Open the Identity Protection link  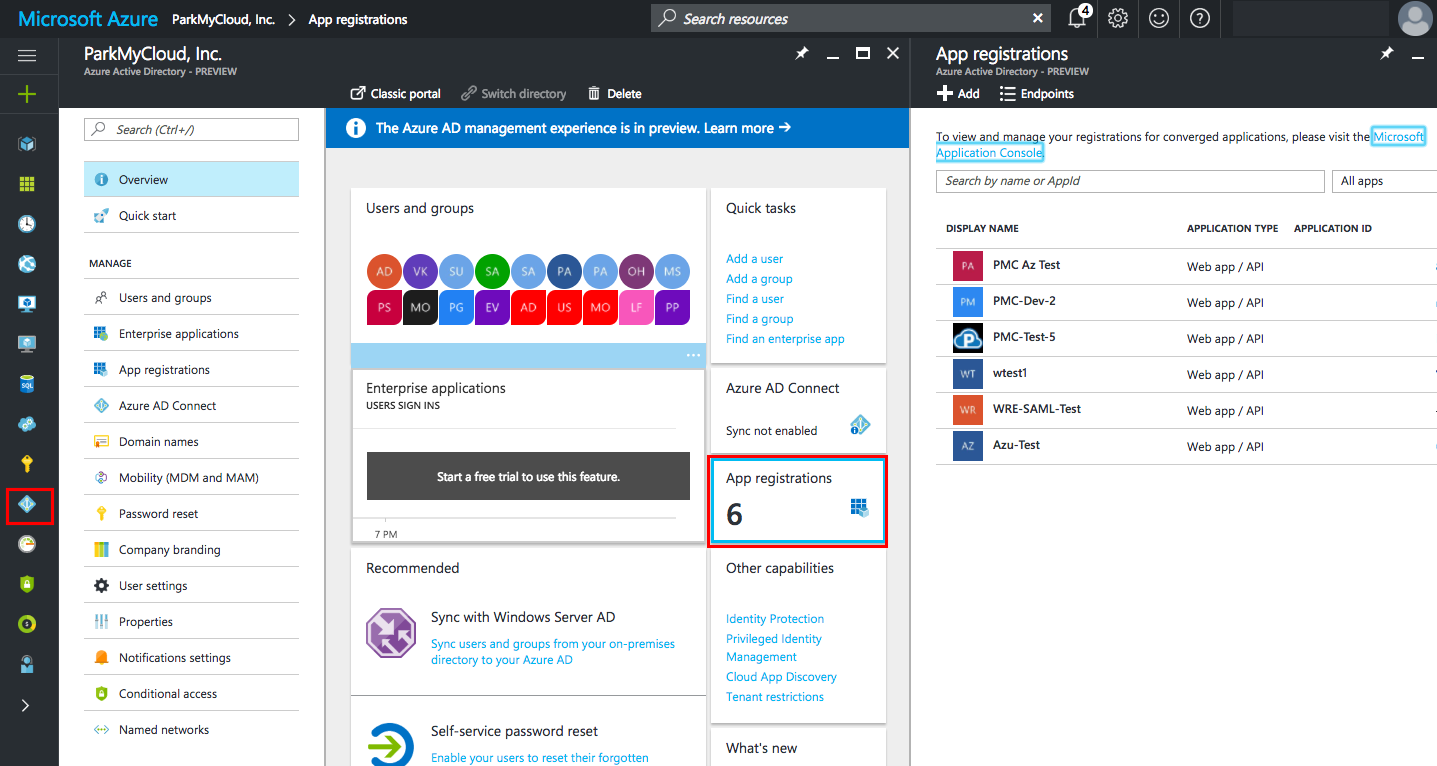coord(775,619)
